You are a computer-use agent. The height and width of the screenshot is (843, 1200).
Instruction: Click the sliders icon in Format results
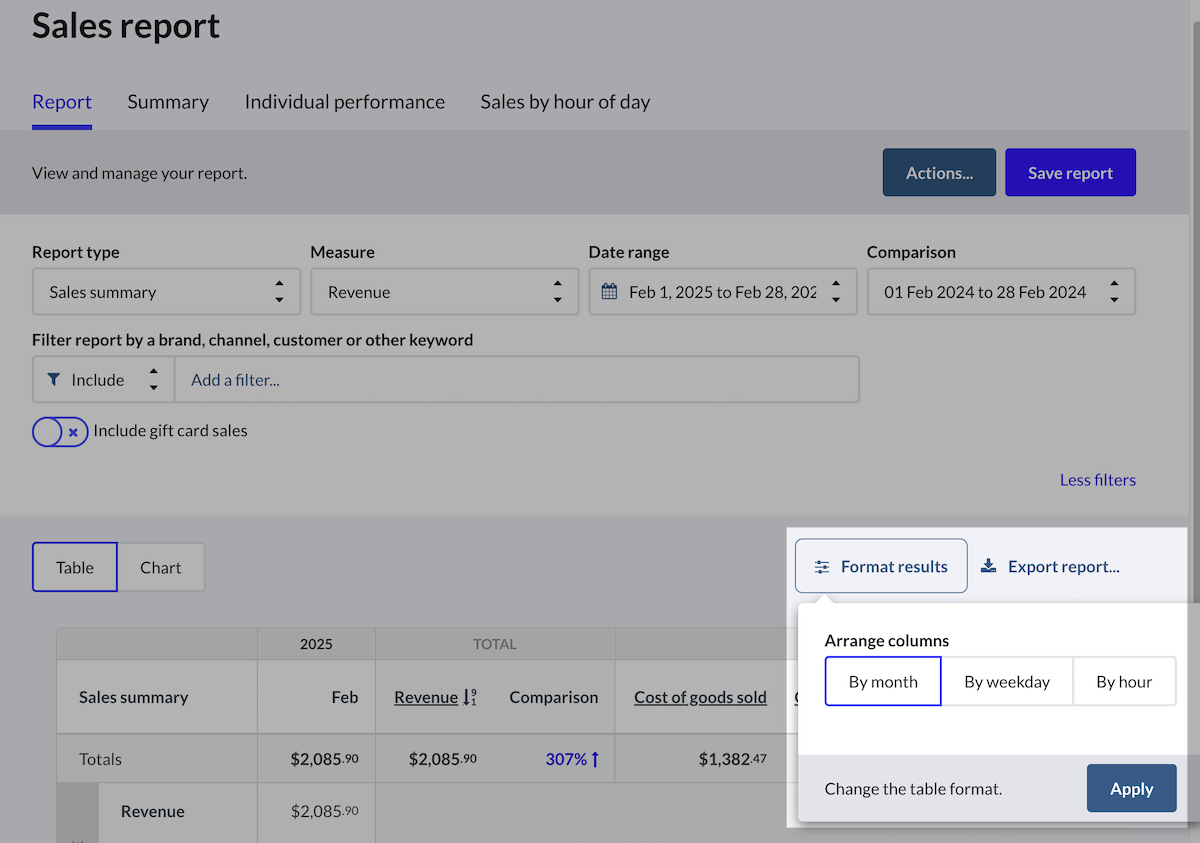pyautogui.click(x=822, y=567)
